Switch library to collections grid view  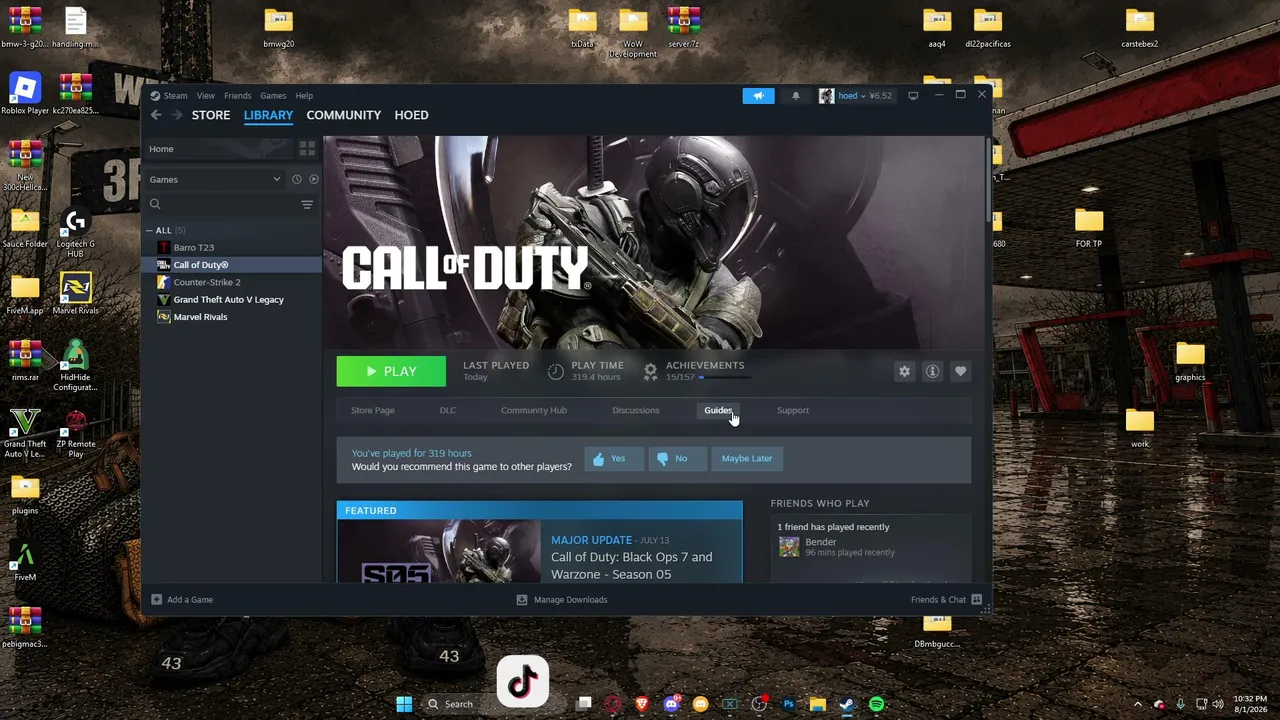[307, 149]
